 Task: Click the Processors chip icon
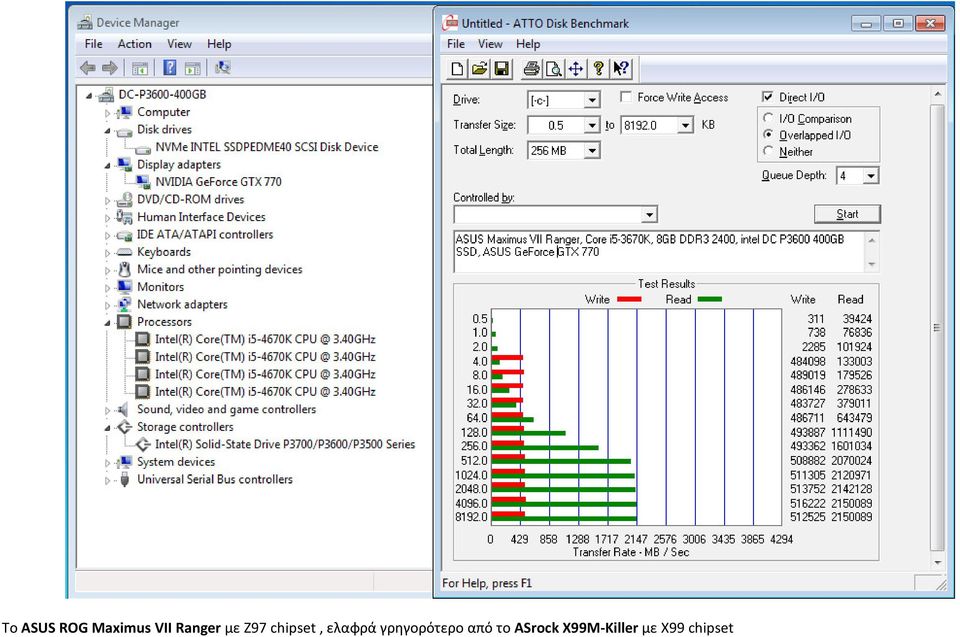(124, 322)
